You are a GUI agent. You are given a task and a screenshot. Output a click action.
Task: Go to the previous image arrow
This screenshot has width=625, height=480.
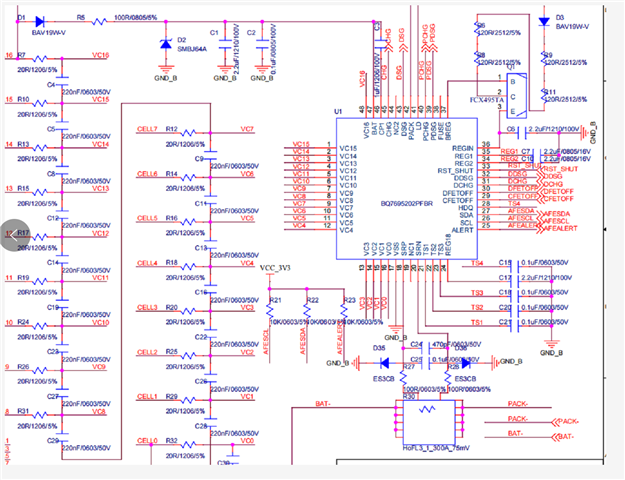coord(14,235)
